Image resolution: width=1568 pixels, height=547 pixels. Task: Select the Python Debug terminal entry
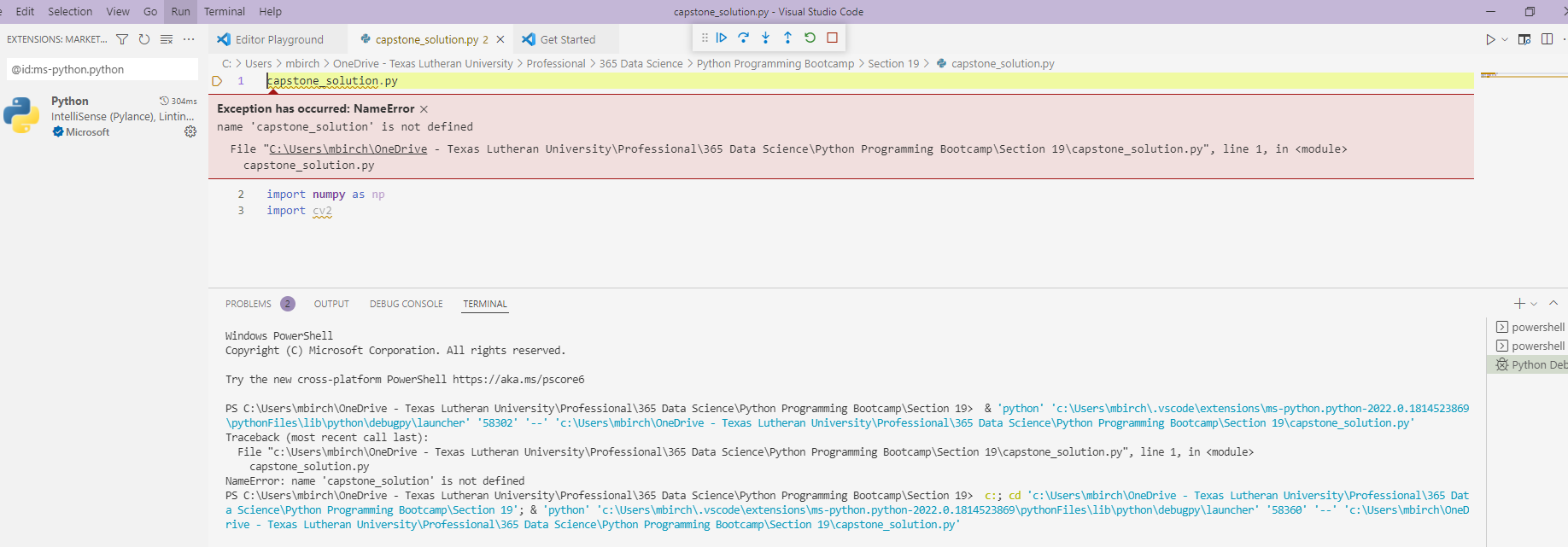[1530, 364]
